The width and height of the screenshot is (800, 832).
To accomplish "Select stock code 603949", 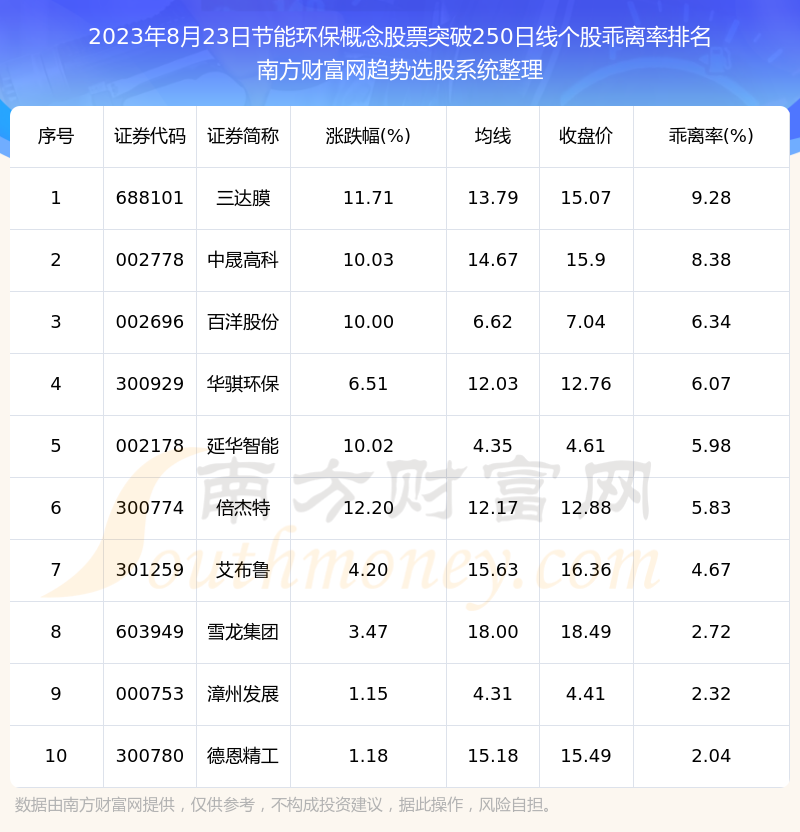I will pyautogui.click(x=150, y=632).
